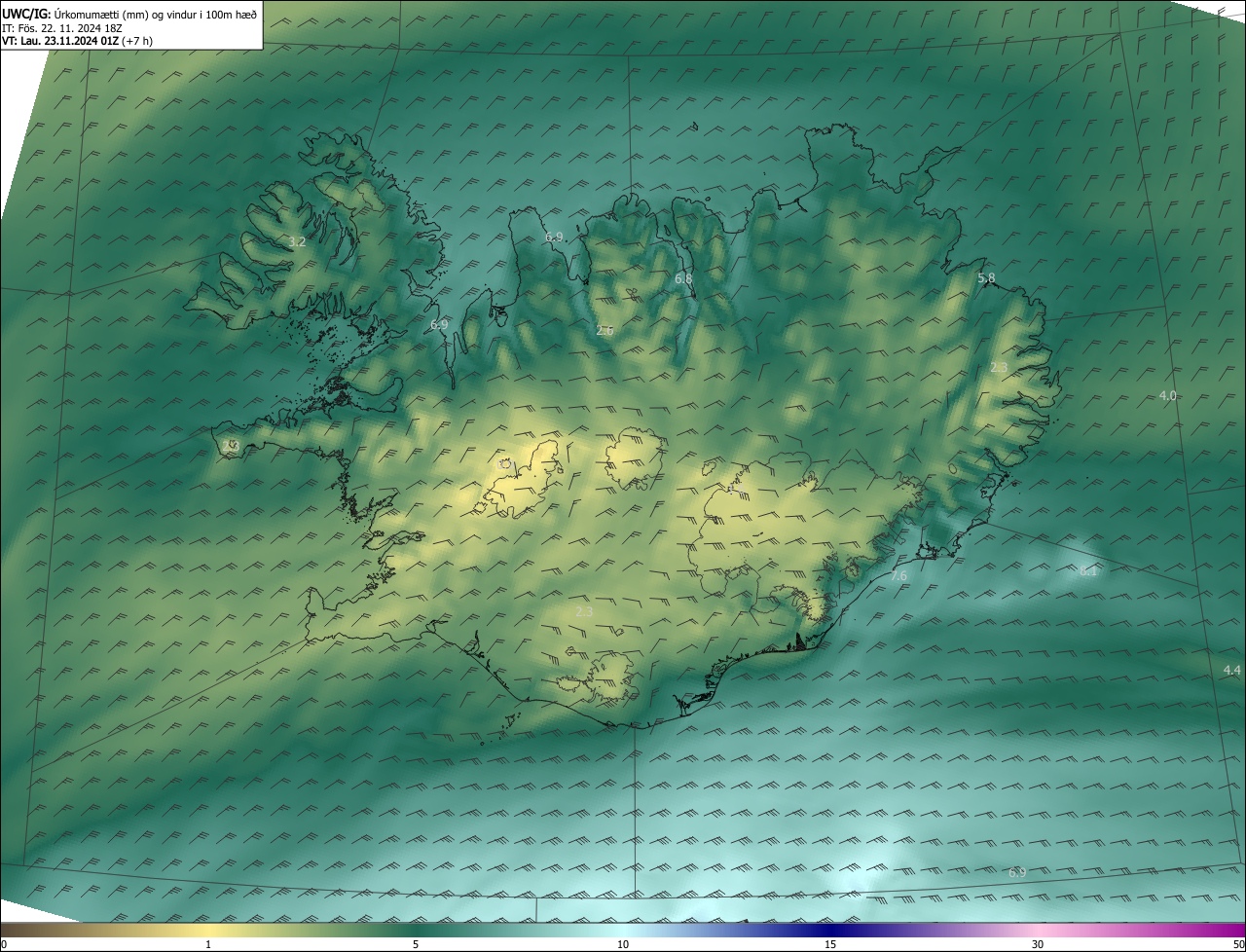Click the 6.8 value label on the map

click(683, 278)
